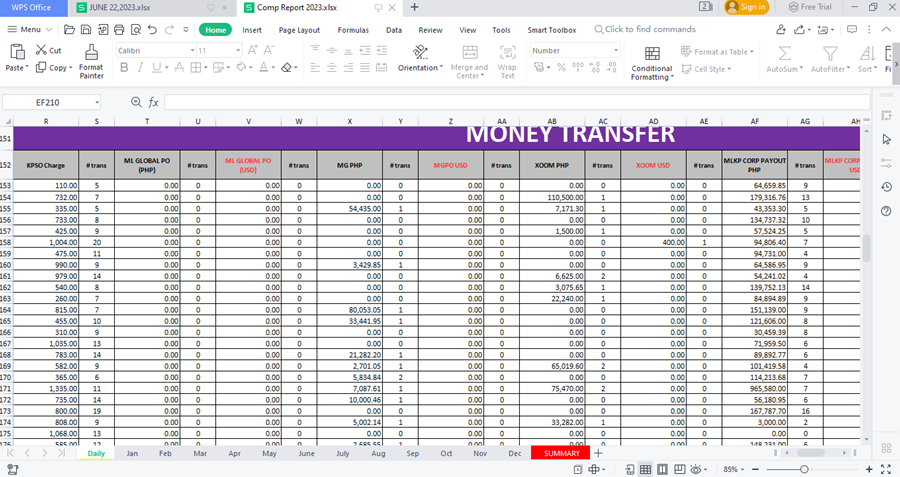Click the Print icon

pyautogui.click(x=119, y=30)
